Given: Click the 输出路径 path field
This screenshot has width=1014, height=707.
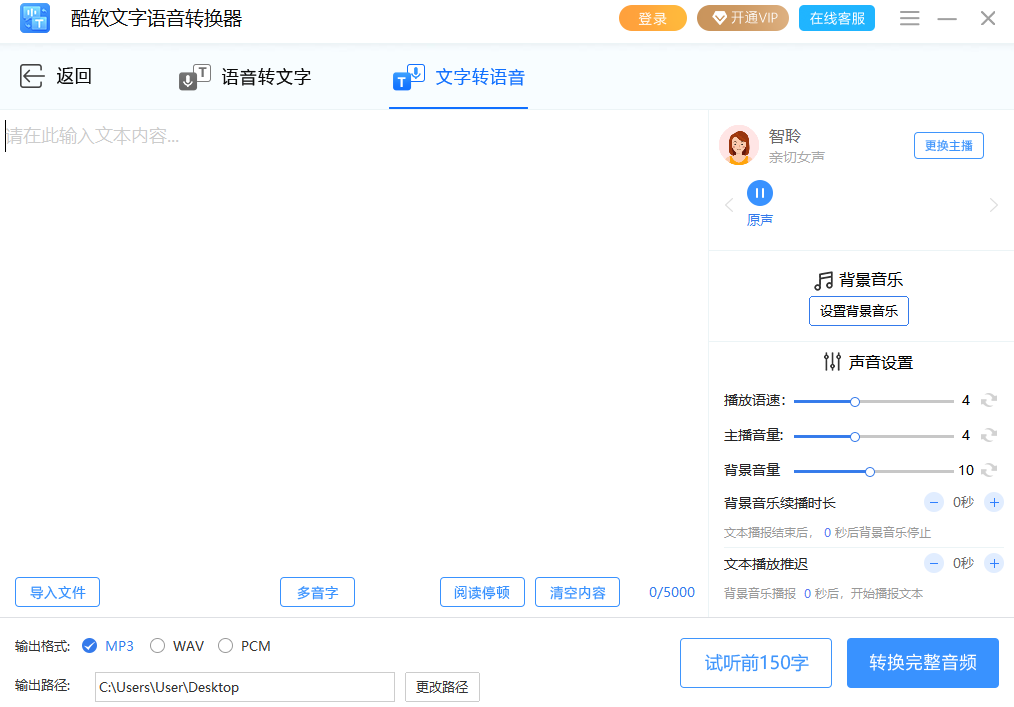Looking at the screenshot, I should pyautogui.click(x=245, y=687).
